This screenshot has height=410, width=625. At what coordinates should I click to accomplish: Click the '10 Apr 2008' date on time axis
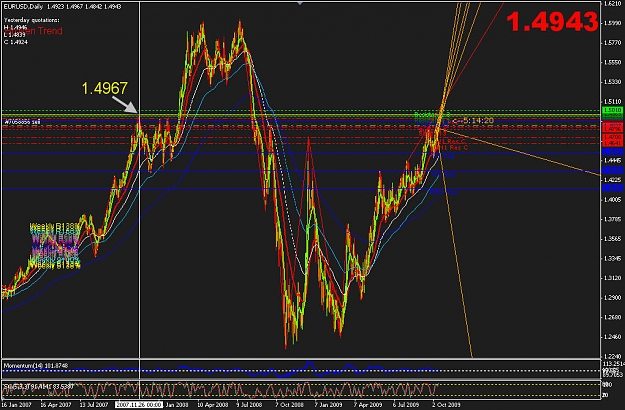[212, 405]
